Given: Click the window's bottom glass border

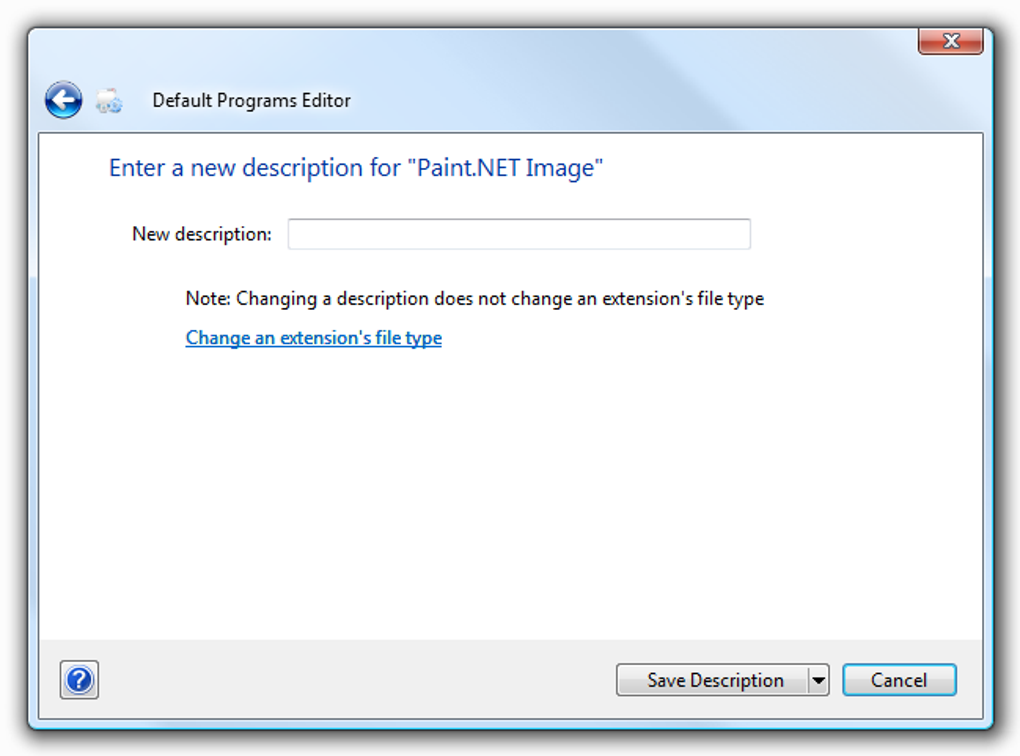Looking at the screenshot, I should click(510, 723).
